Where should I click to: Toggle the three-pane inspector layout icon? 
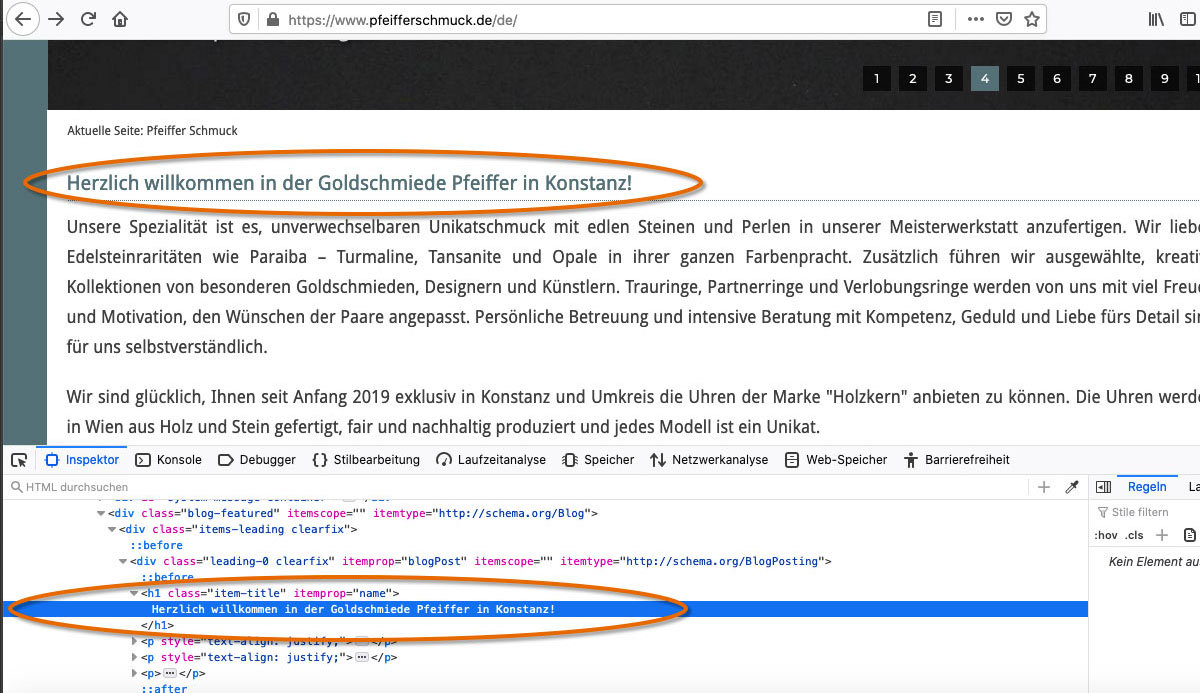[1104, 487]
